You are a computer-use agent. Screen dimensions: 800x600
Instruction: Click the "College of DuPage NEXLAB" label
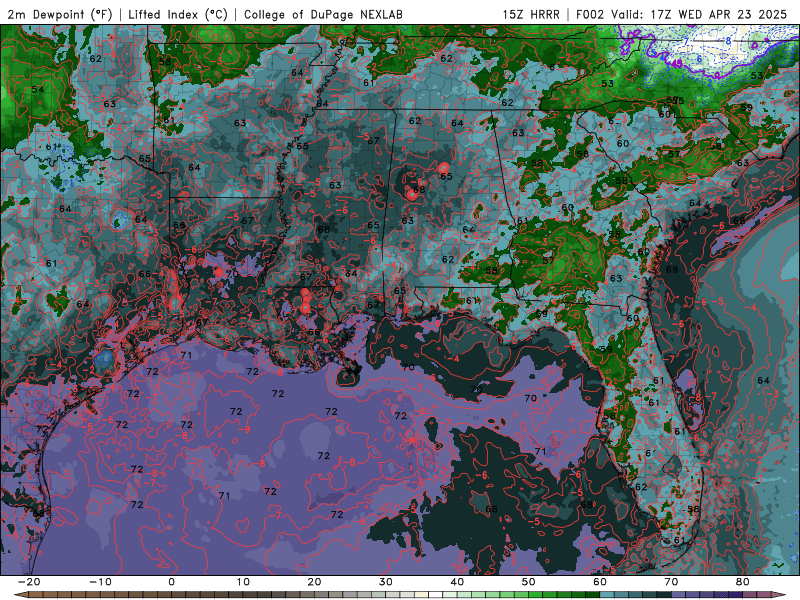(x=323, y=14)
